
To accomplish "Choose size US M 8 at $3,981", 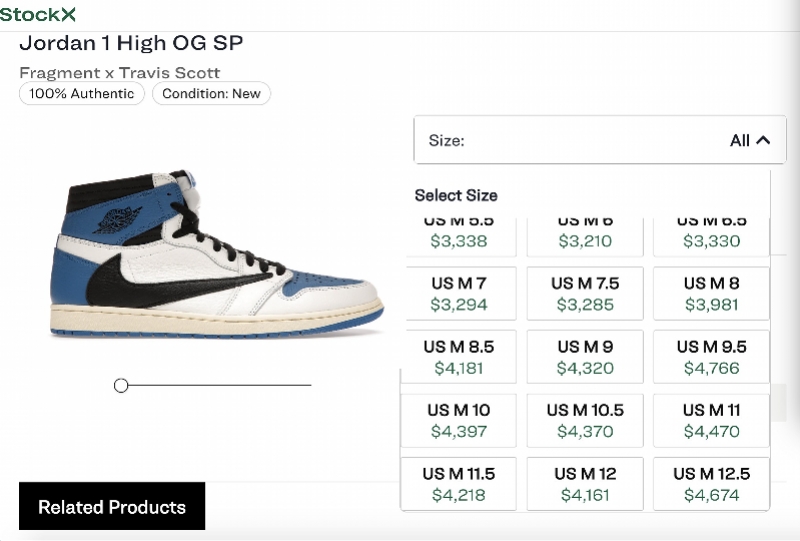I will click(x=711, y=294).
